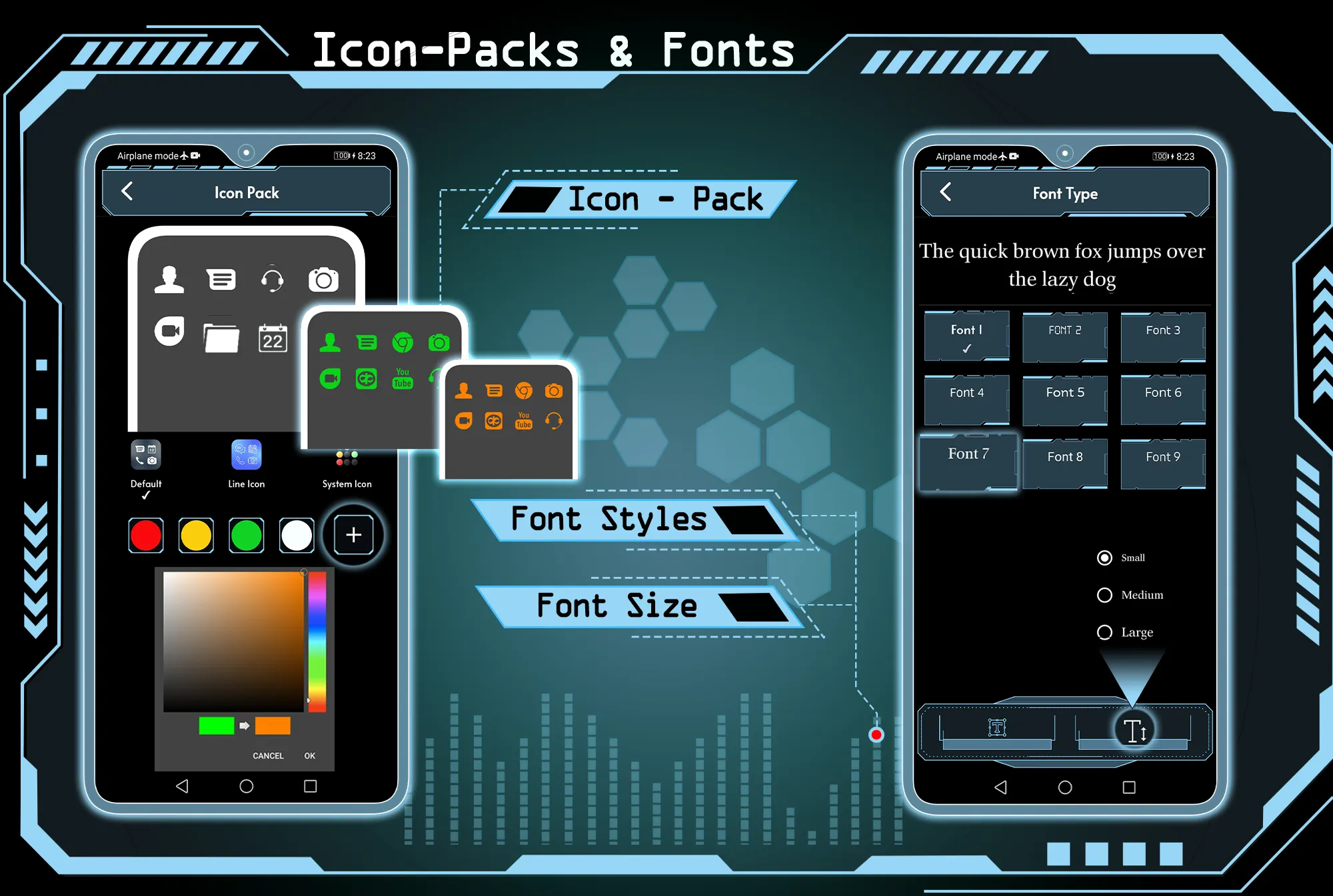
Task: Open custom color picker with plus button
Action: [353, 535]
